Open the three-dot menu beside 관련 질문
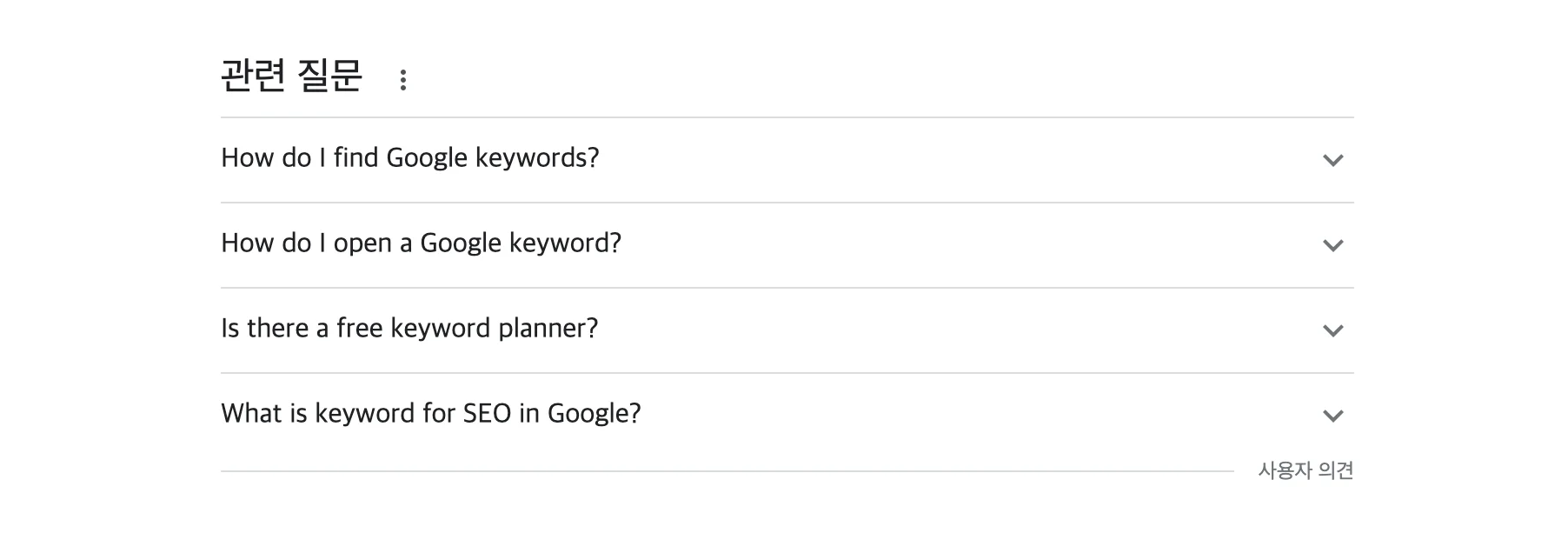The height and width of the screenshot is (553, 1568). 402,80
